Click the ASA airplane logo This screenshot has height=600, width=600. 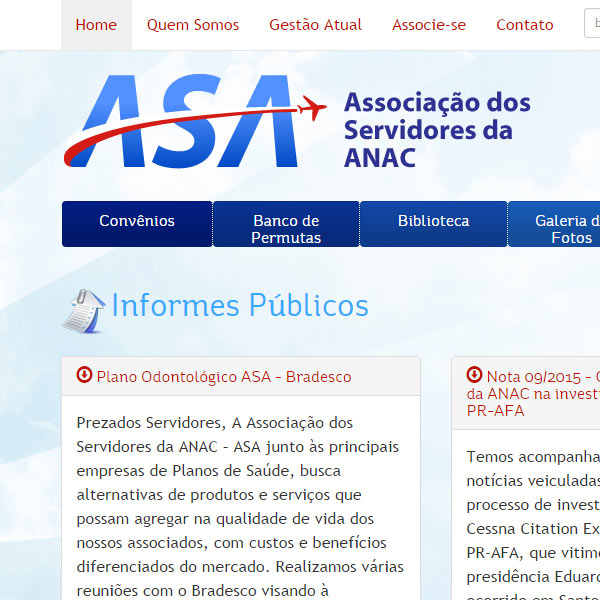(x=195, y=121)
